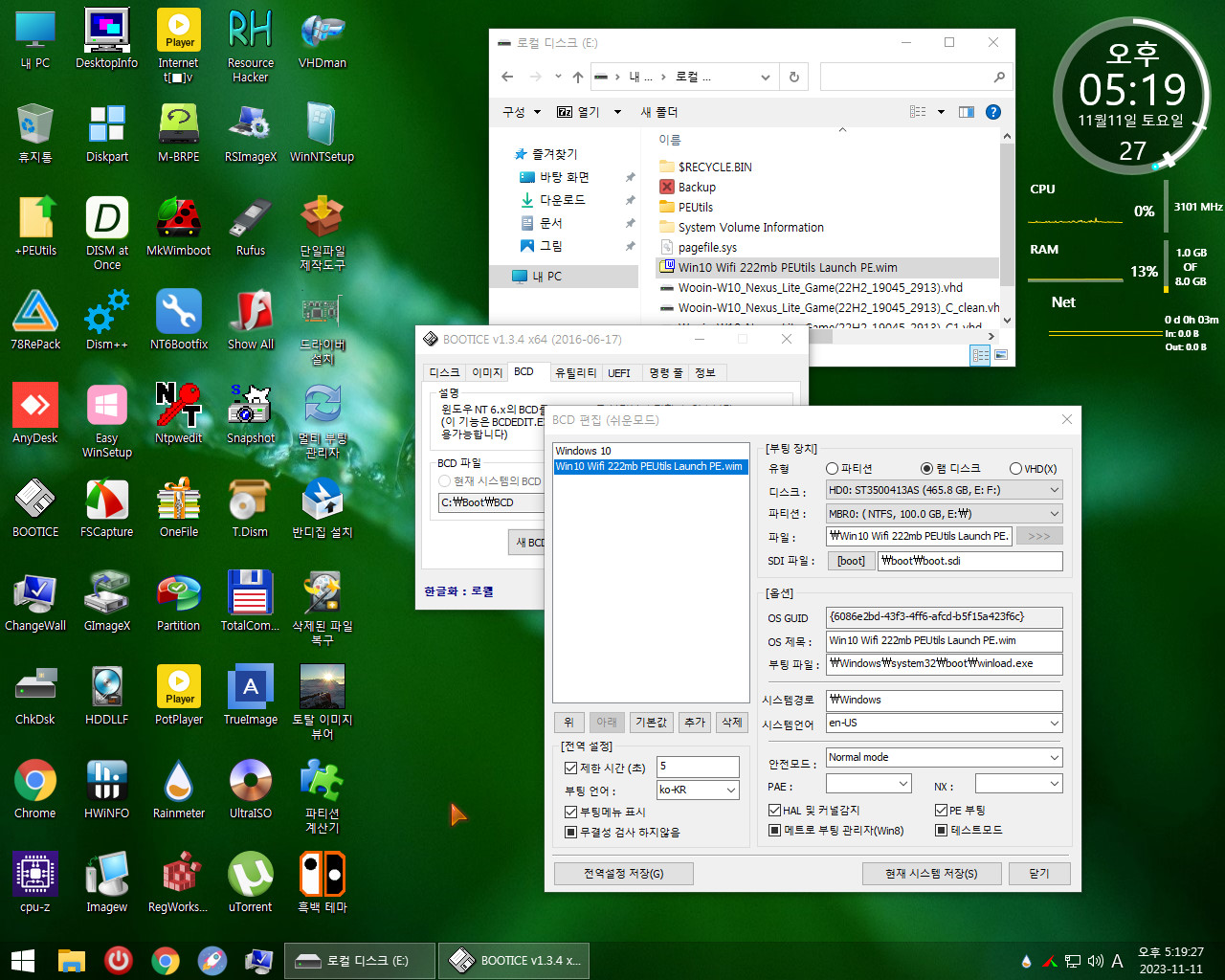Viewport: 1225px width, 980px height.
Task: Toggle the 테스트모드 checkbox
Action: pos(941,830)
